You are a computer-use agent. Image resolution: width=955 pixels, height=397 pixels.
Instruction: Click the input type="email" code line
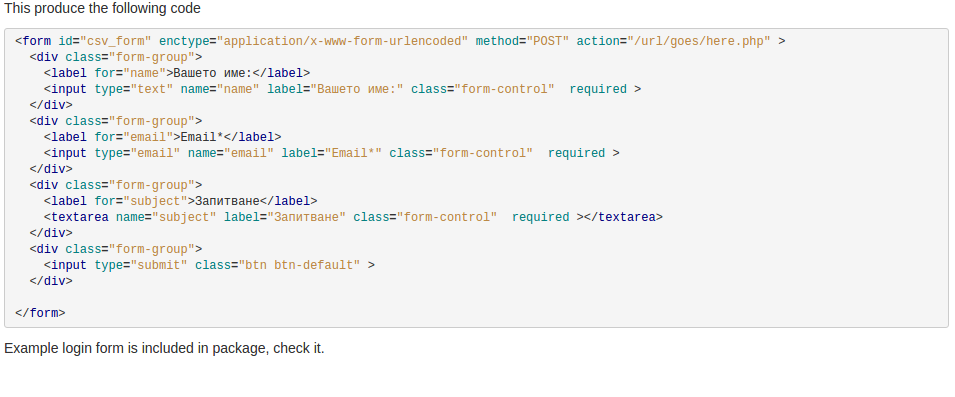pyautogui.click(x=331, y=153)
